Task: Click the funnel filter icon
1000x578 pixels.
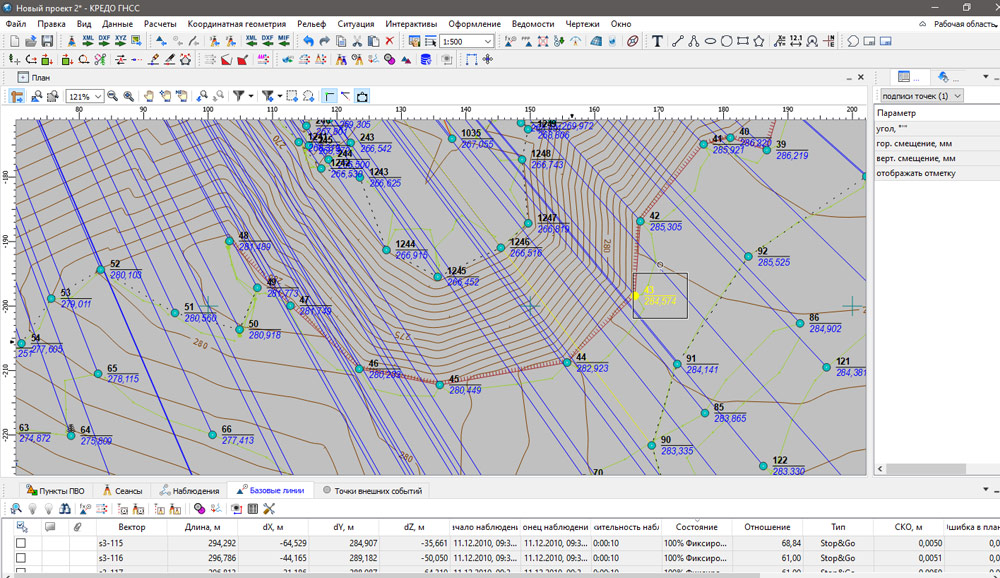Action: pos(239,96)
